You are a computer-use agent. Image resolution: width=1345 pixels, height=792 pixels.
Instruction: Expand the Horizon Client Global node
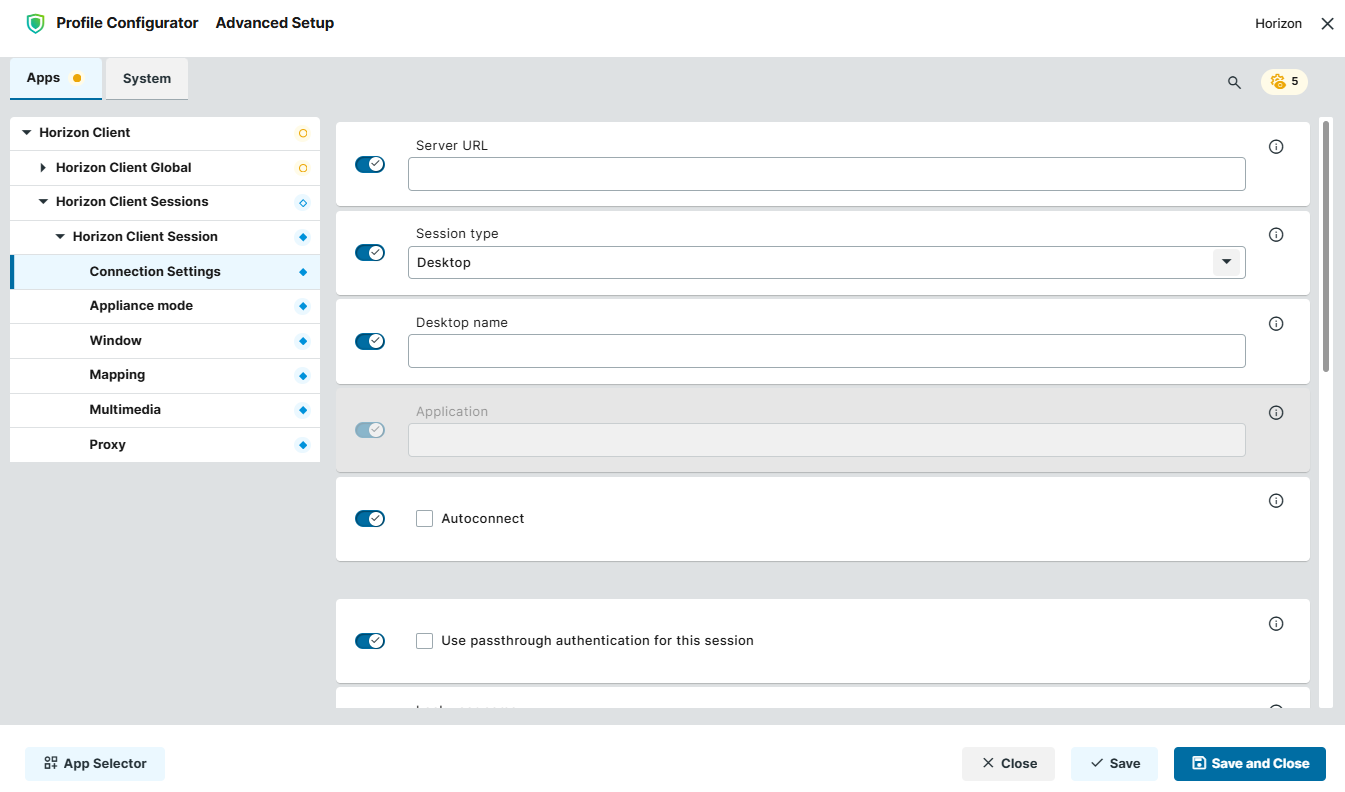43,168
